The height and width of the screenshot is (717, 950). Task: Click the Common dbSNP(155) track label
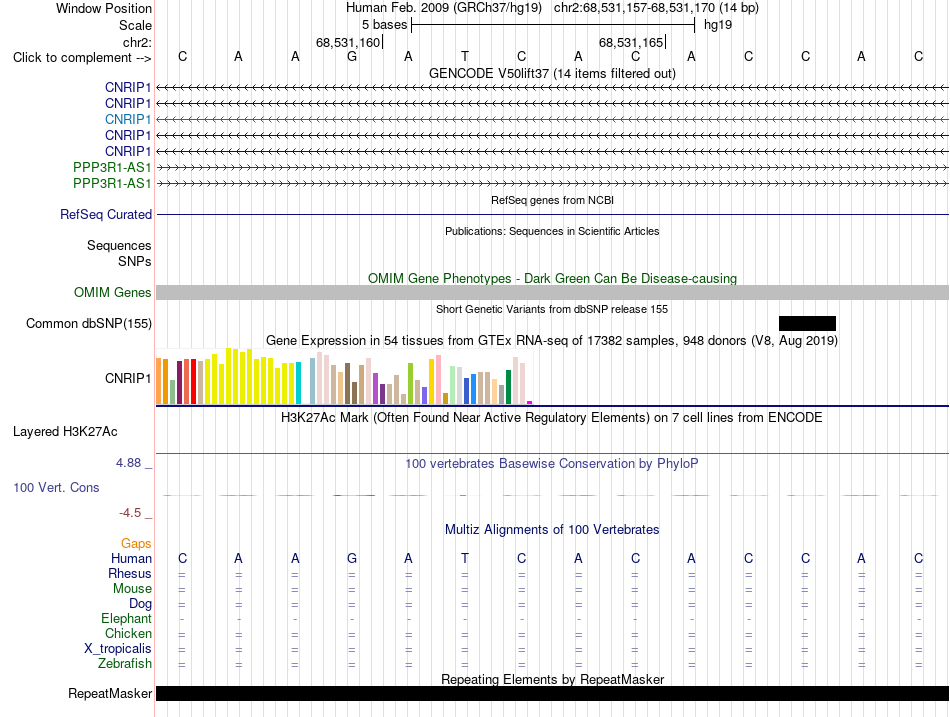coord(89,324)
